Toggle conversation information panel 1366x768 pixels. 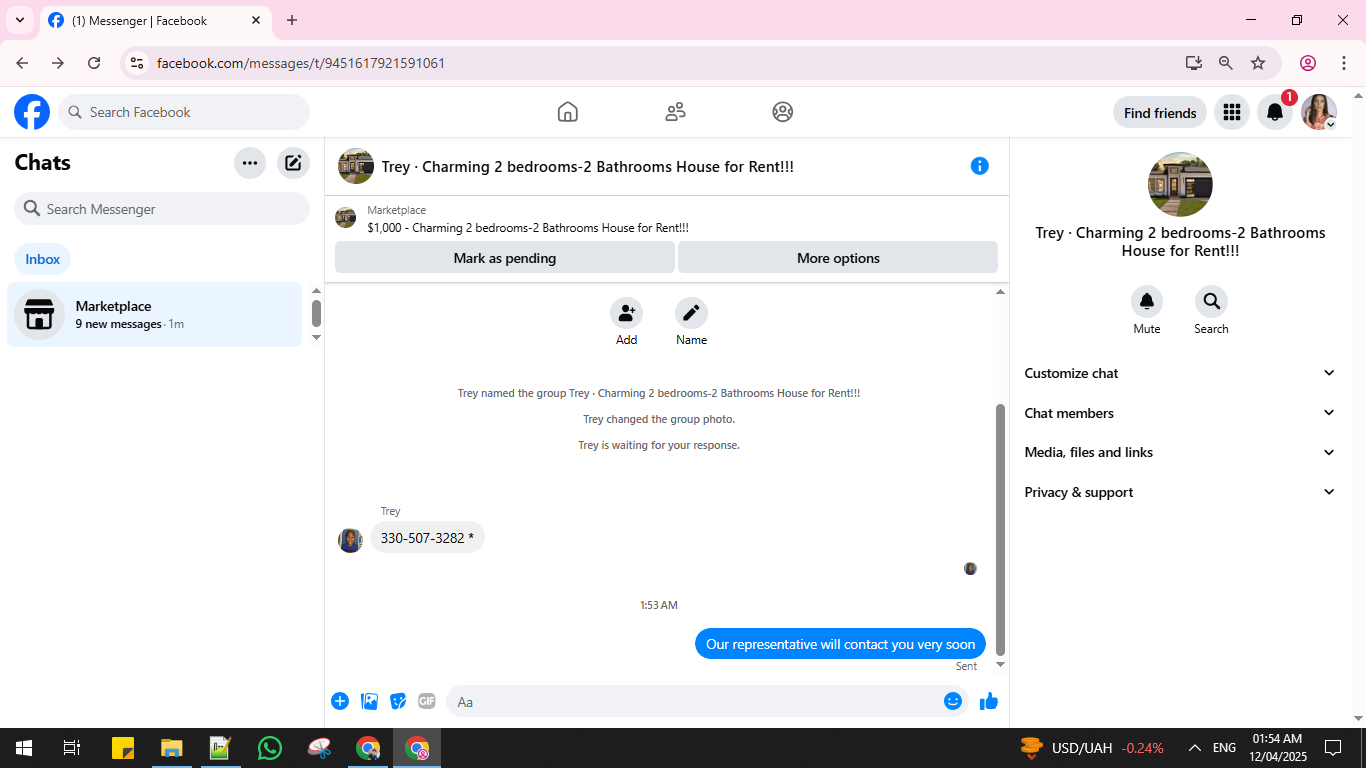coord(980,166)
